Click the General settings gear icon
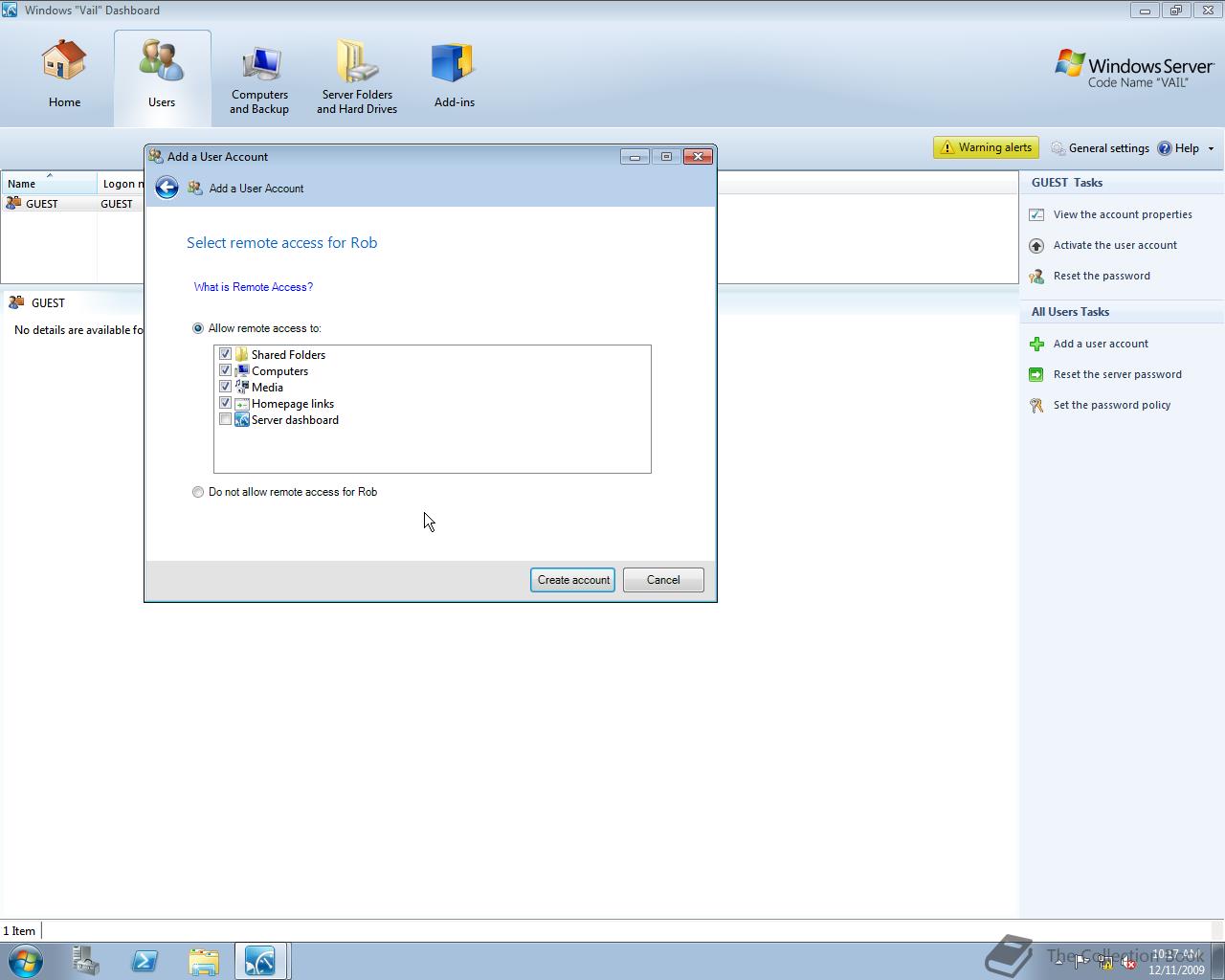1225x980 pixels. (x=1058, y=148)
